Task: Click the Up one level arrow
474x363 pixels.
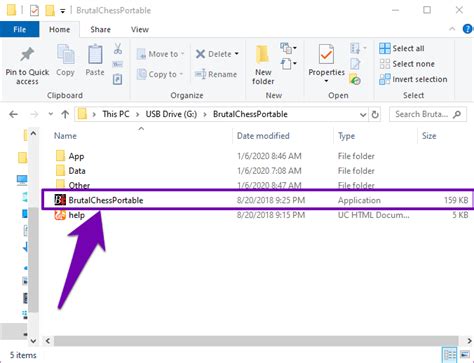Action: tap(65, 114)
